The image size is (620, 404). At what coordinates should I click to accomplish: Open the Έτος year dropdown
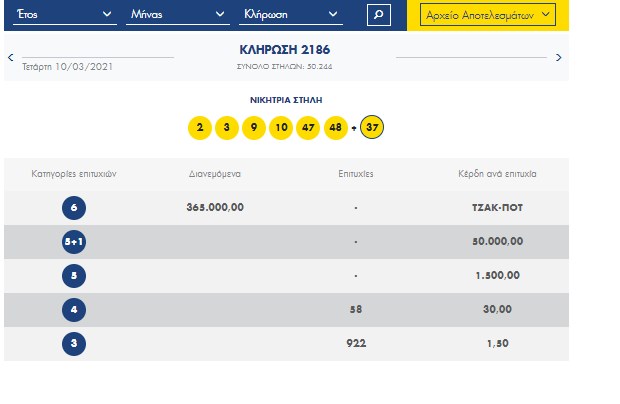point(60,14)
